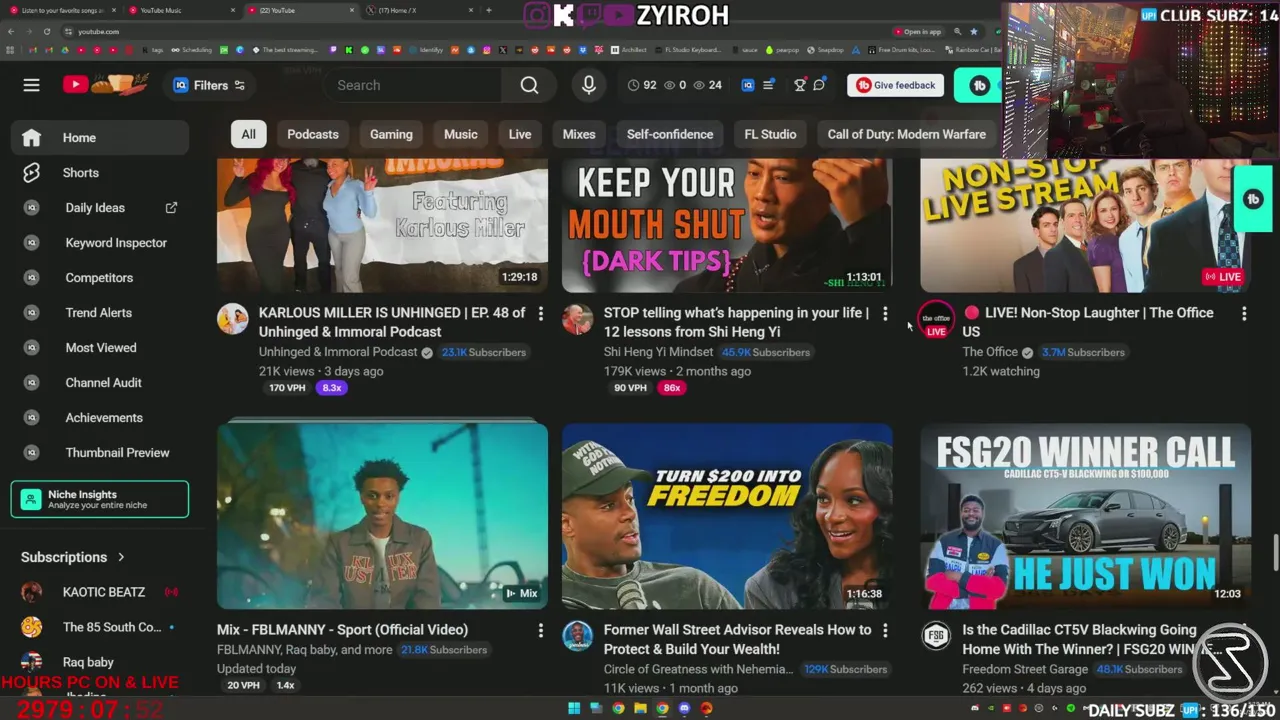Open Channel Audit in the sidebar
This screenshot has height=720, width=1280.
click(x=100, y=383)
